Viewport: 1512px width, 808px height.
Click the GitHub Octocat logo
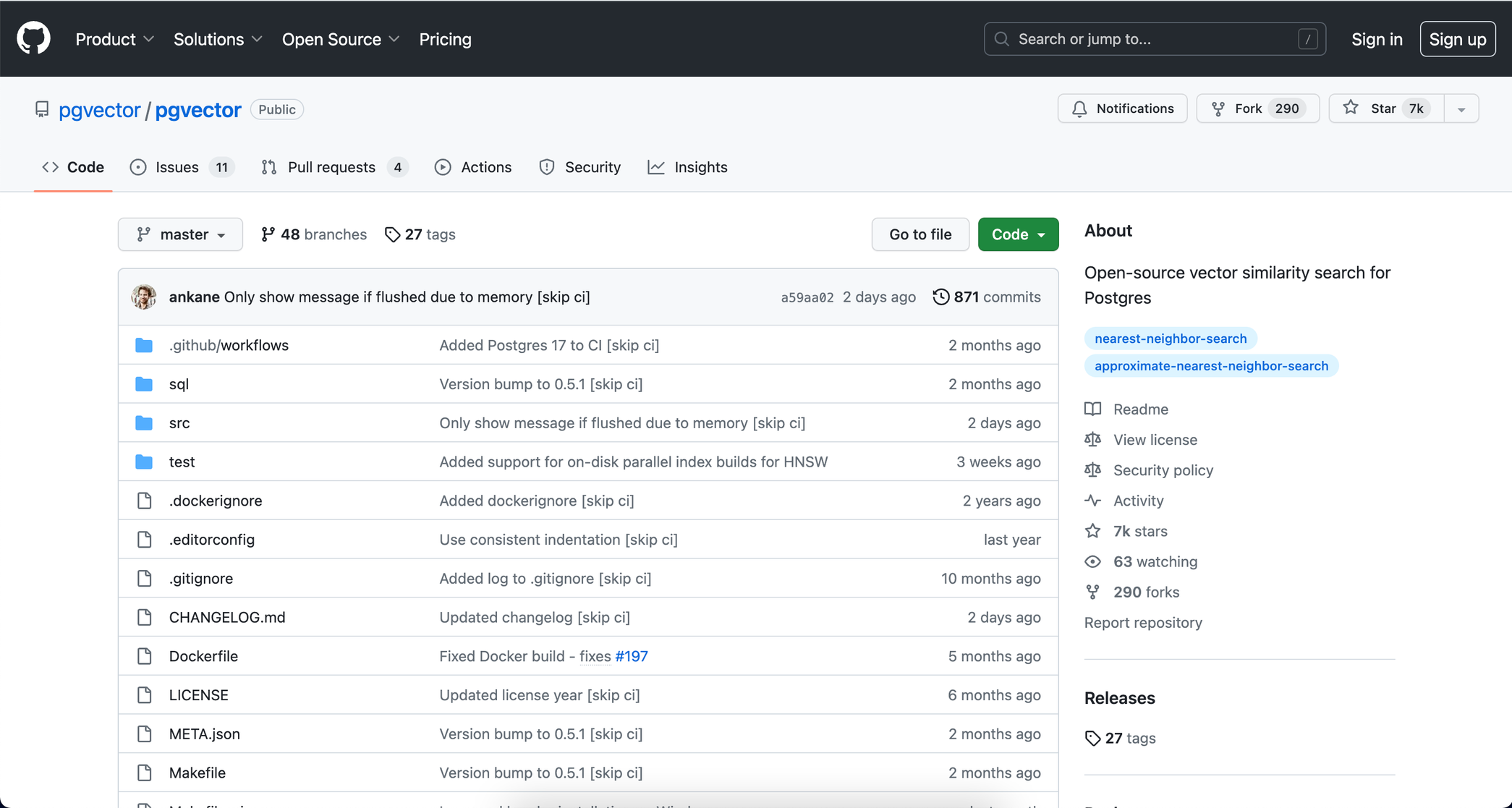pyautogui.click(x=33, y=38)
